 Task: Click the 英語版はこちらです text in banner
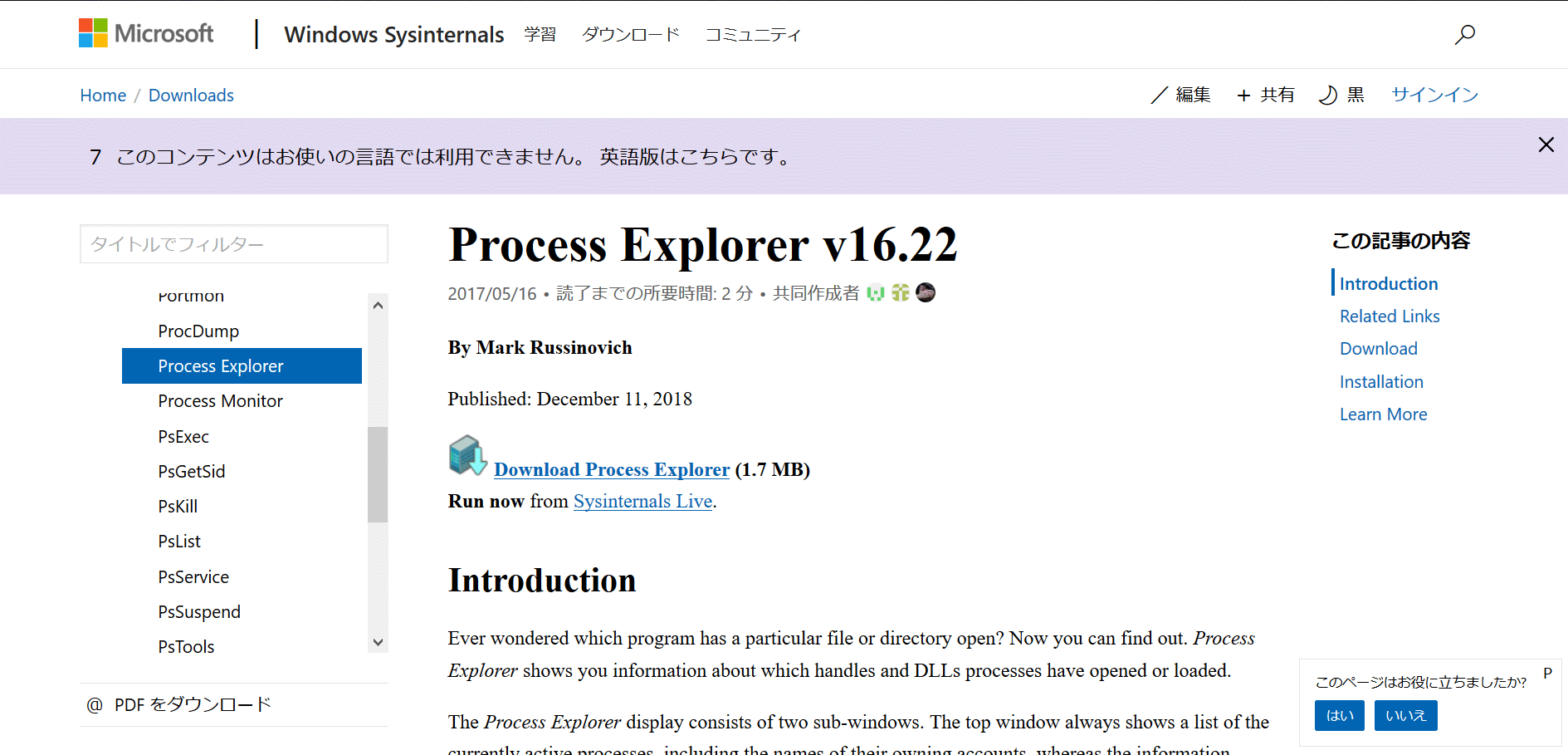[x=696, y=157]
